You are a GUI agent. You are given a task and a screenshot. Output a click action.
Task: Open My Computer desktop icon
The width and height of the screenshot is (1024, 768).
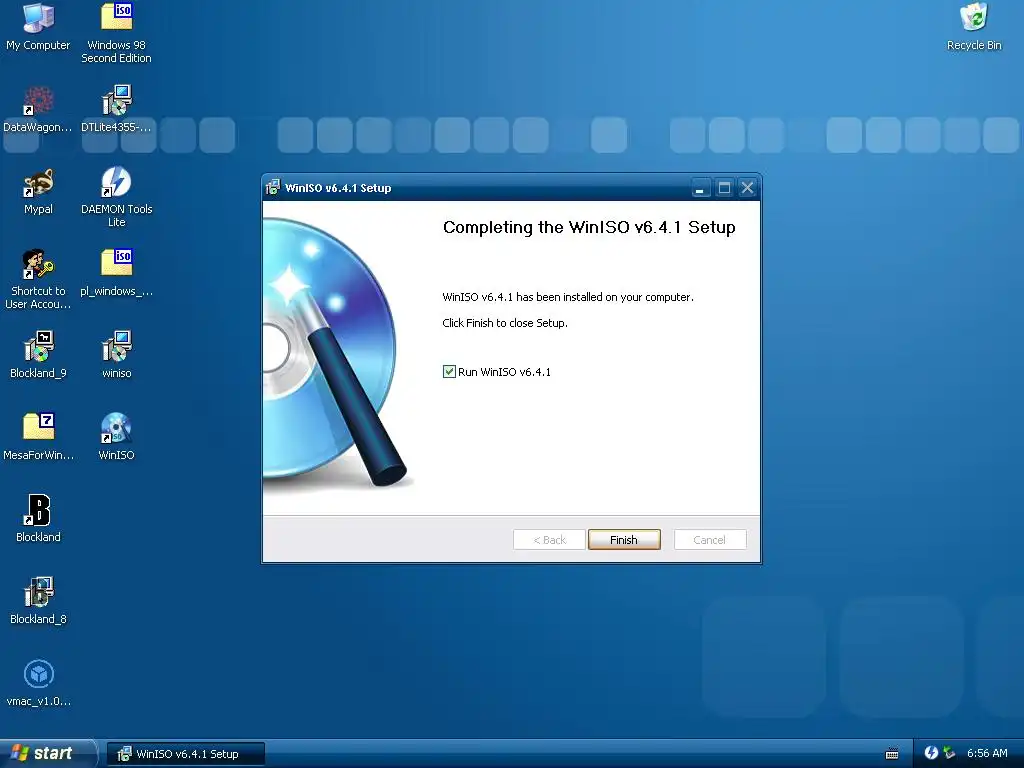38,26
